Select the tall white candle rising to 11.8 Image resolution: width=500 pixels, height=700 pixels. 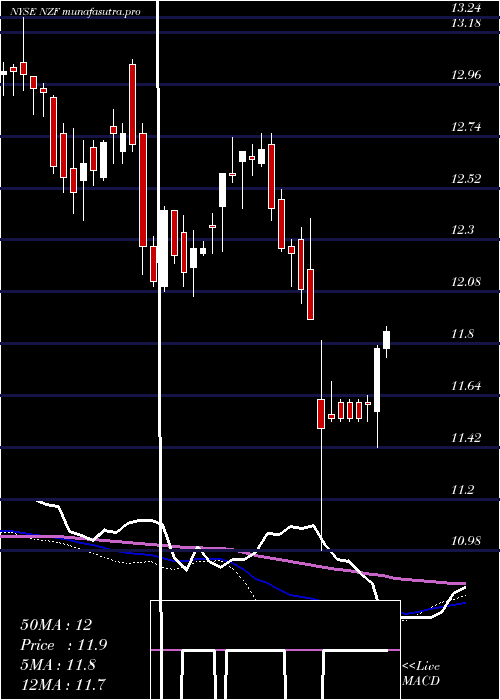click(377, 379)
